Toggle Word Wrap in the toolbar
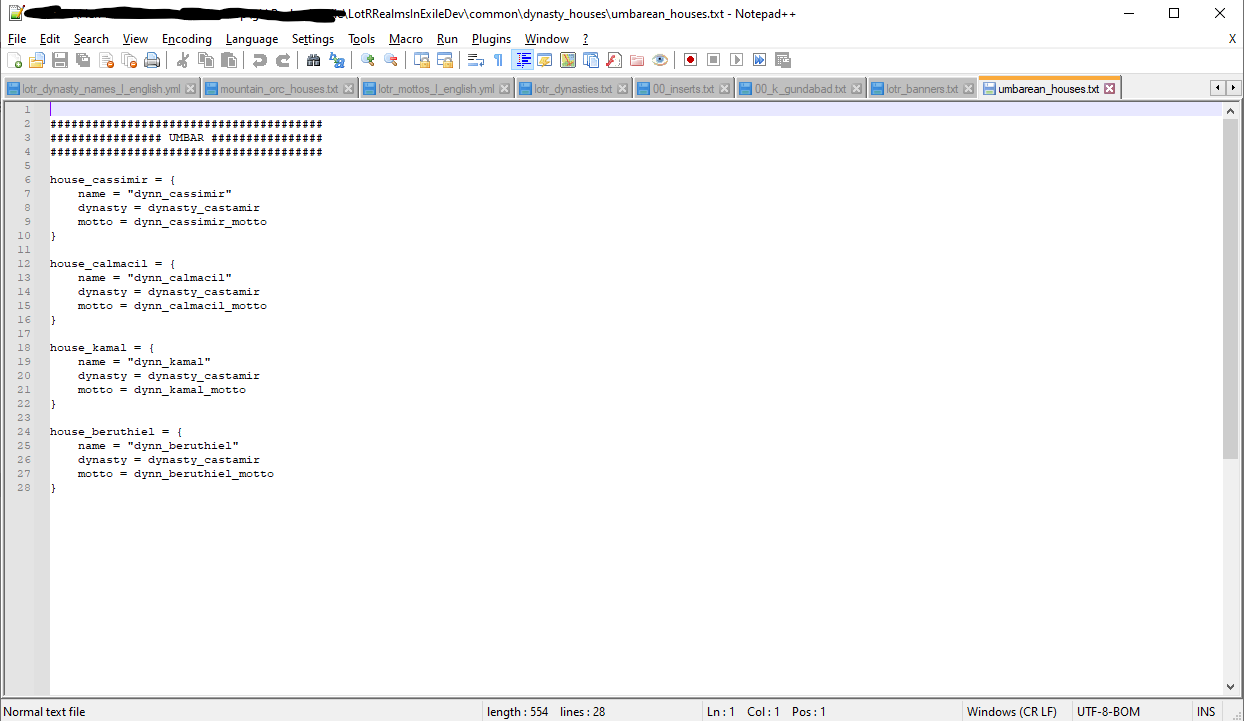1244x721 pixels. (x=476, y=60)
